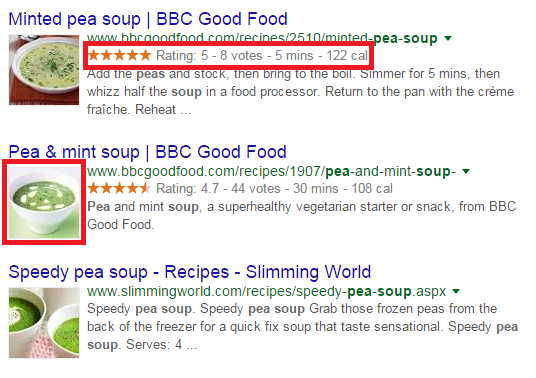Expand the dropdown arrow beside minted-pea-soup URL
Screen dimensions: 536x378
coord(448,38)
